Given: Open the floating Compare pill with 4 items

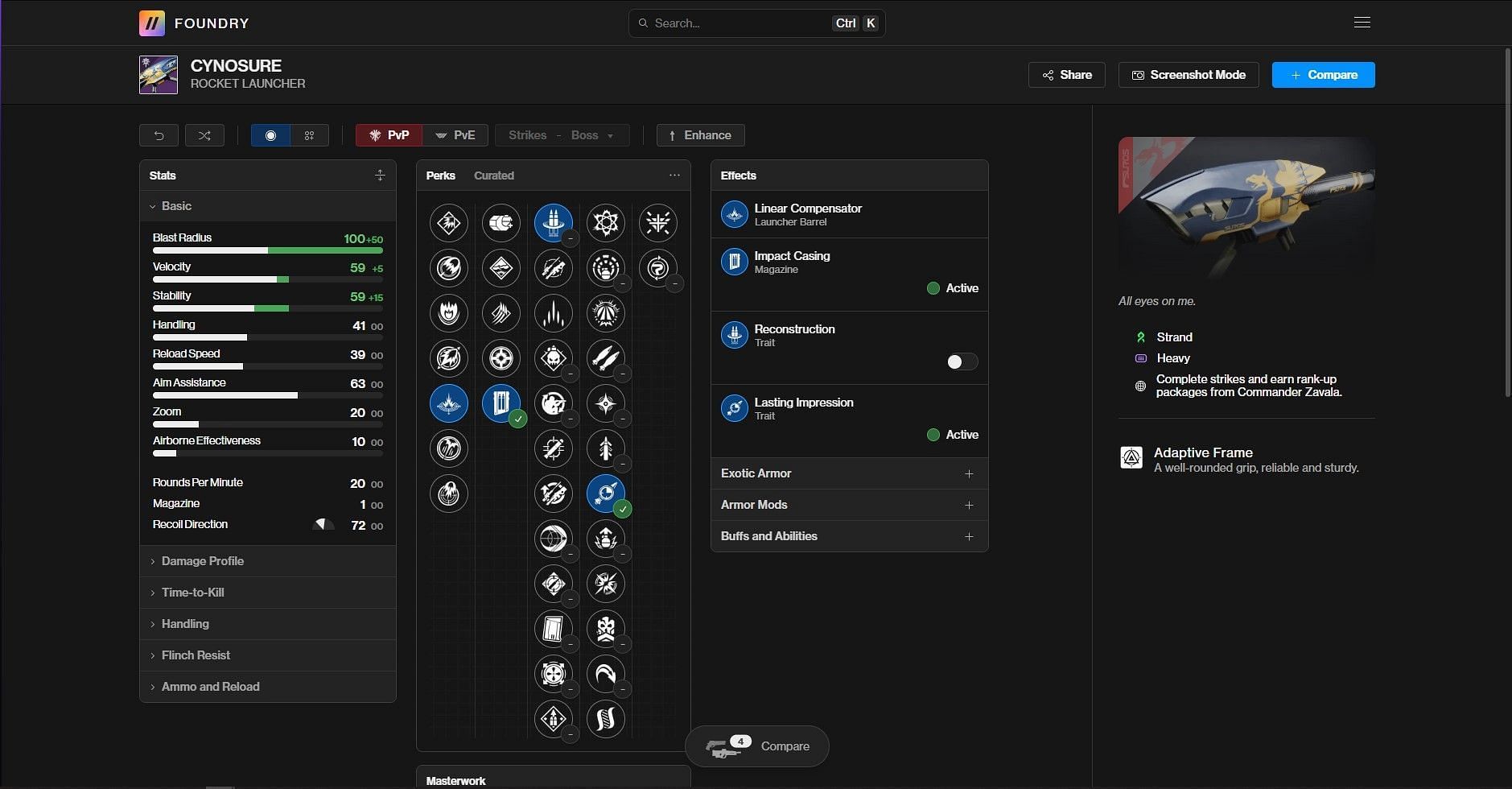Looking at the screenshot, I should (x=757, y=746).
